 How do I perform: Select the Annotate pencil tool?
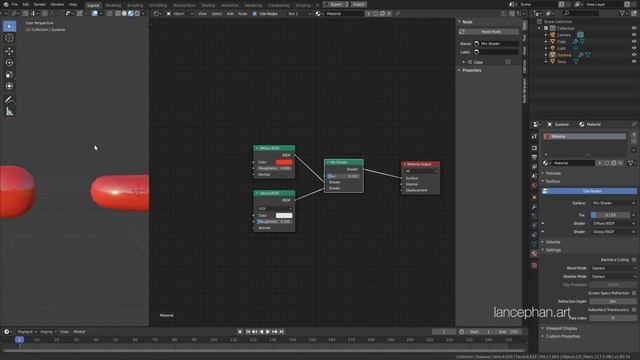[x=9, y=100]
